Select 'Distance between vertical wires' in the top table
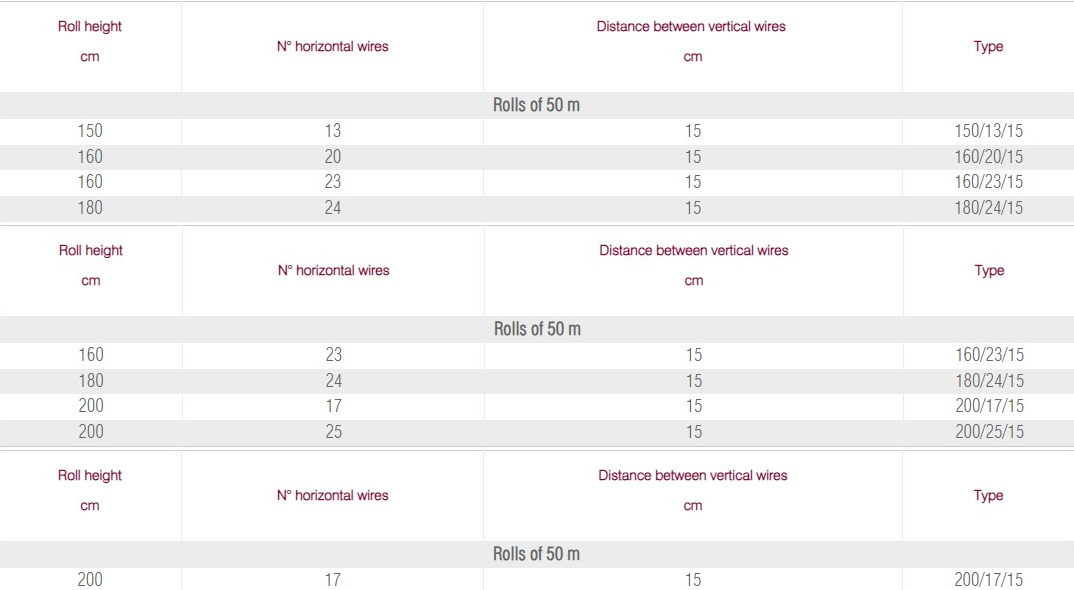Viewport: 1074px width, 590px height. (691, 27)
